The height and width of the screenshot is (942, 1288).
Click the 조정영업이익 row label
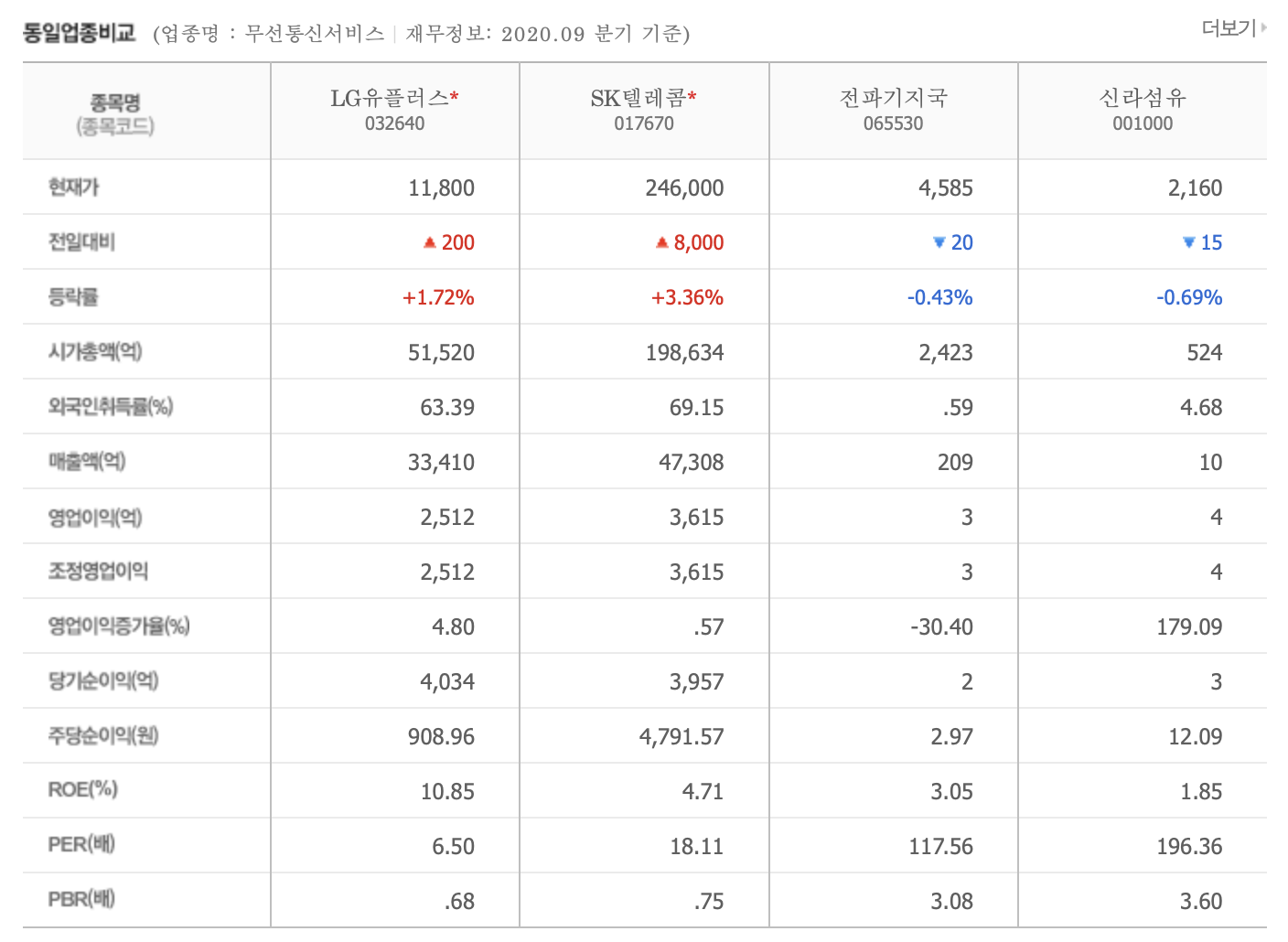point(98,572)
